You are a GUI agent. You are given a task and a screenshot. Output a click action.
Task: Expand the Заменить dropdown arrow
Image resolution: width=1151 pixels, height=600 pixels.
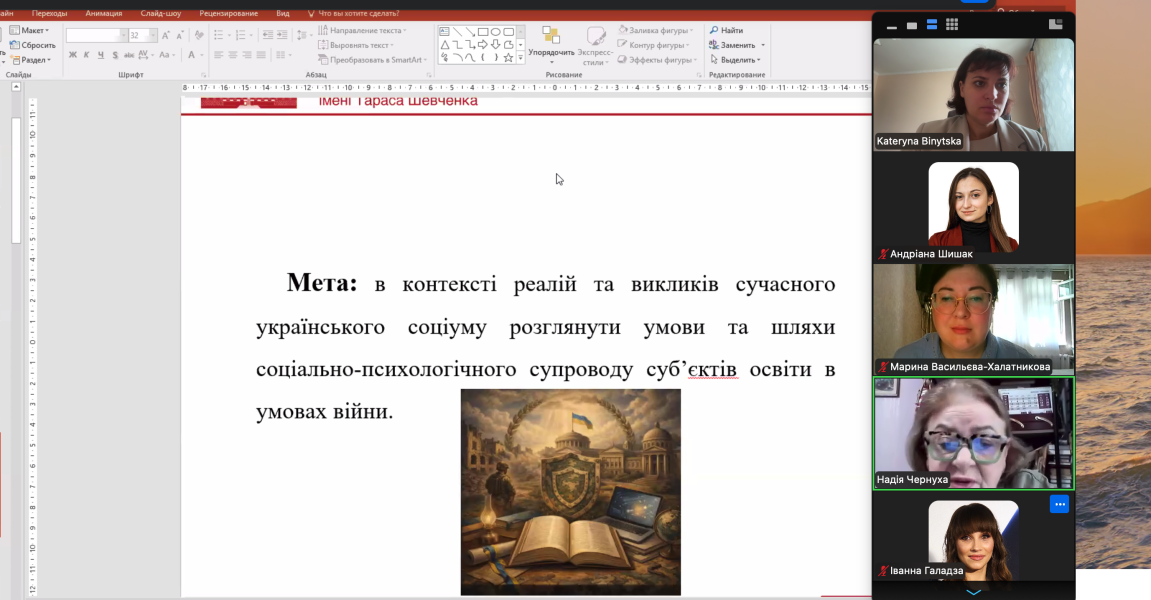(x=763, y=45)
